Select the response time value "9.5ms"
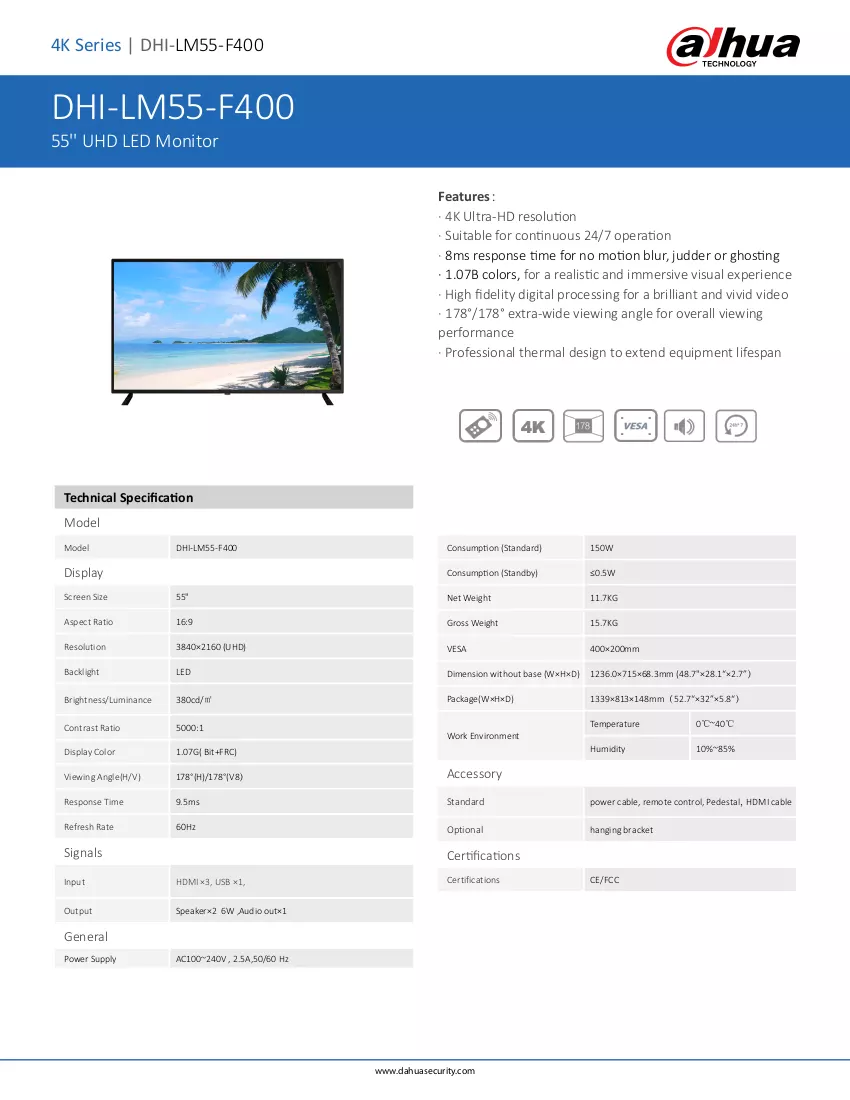850x1100 pixels. pyautogui.click(x=188, y=802)
